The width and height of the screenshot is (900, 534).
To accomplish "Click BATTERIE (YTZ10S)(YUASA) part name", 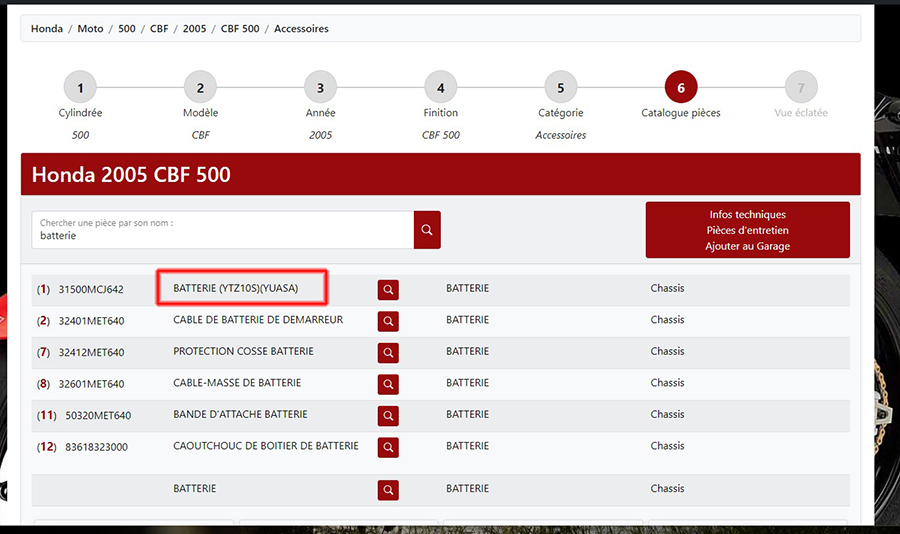I will pos(236,288).
